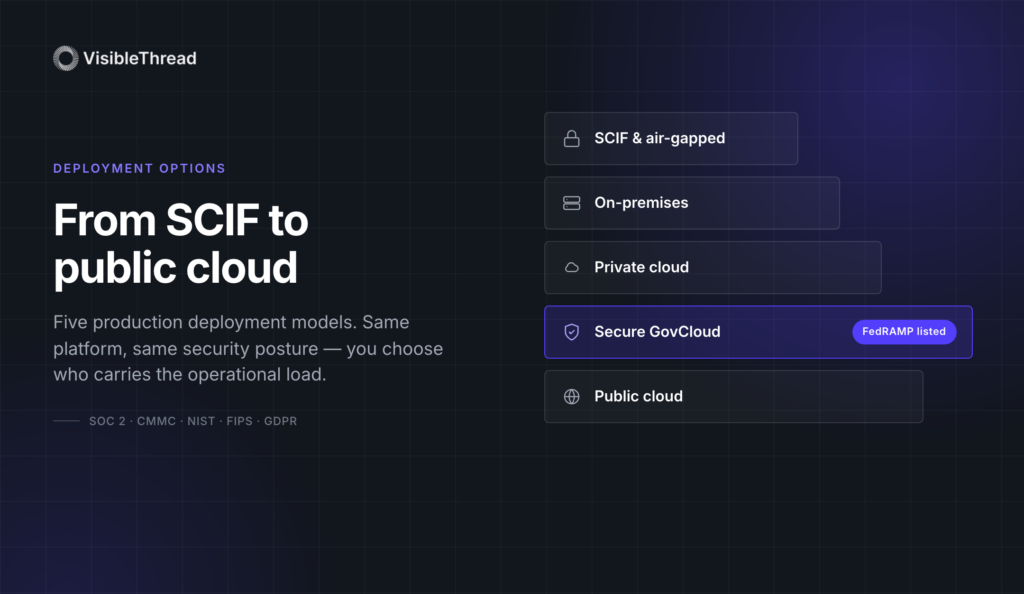Select the On-premises deployment card

[x=692, y=203]
